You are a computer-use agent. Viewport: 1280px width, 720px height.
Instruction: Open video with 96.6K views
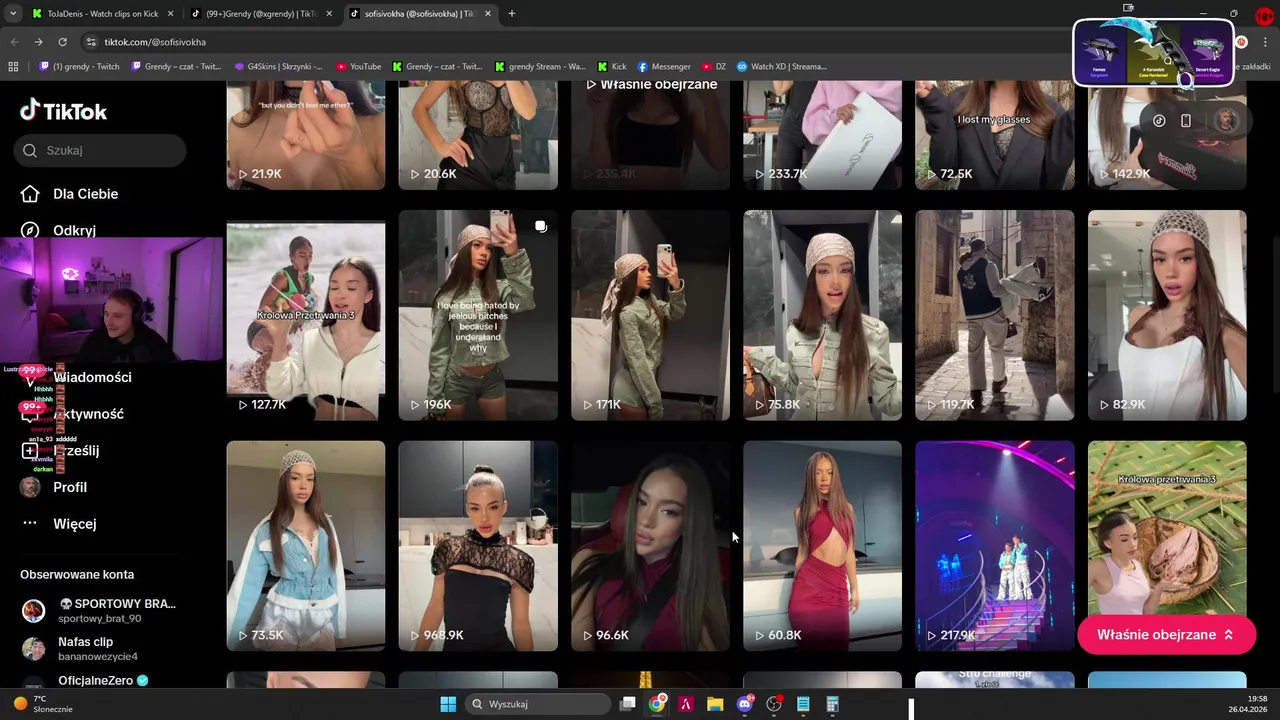click(650, 546)
